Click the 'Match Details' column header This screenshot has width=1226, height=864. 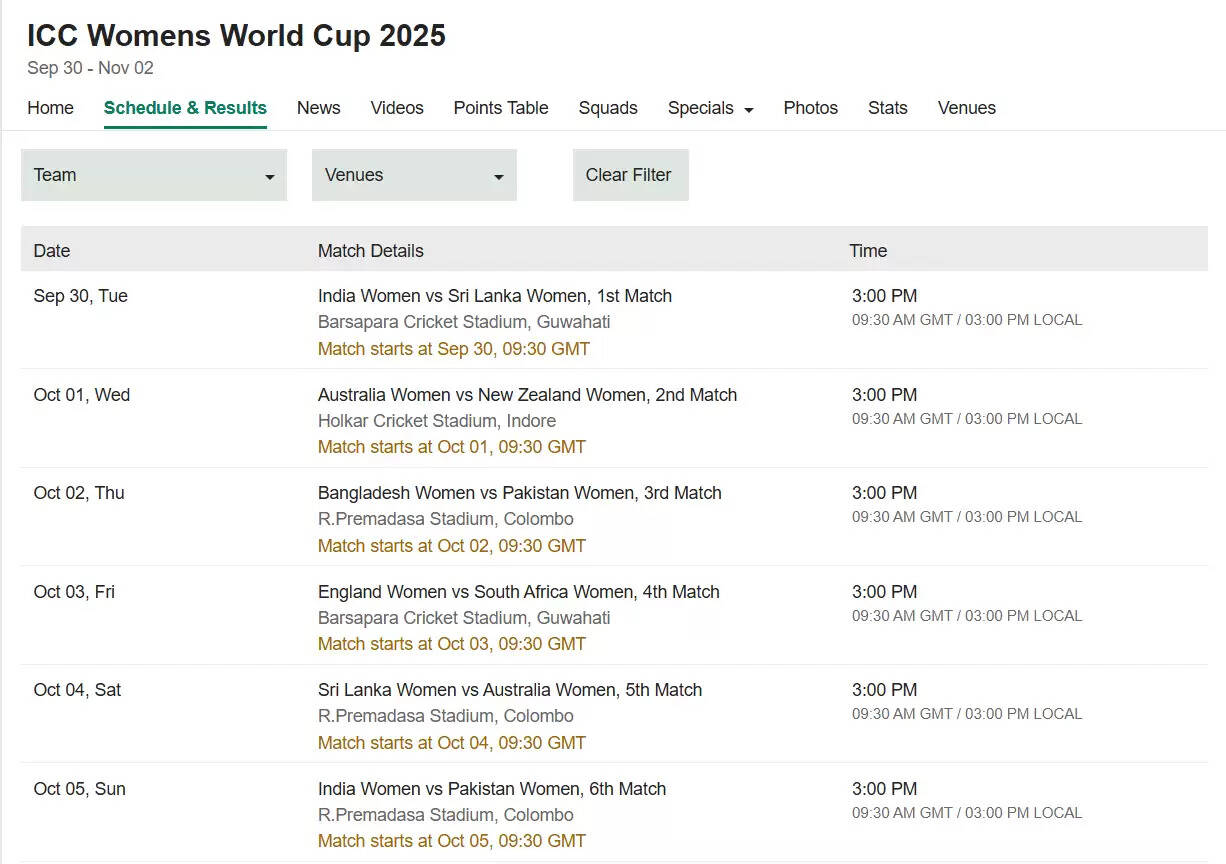(371, 251)
